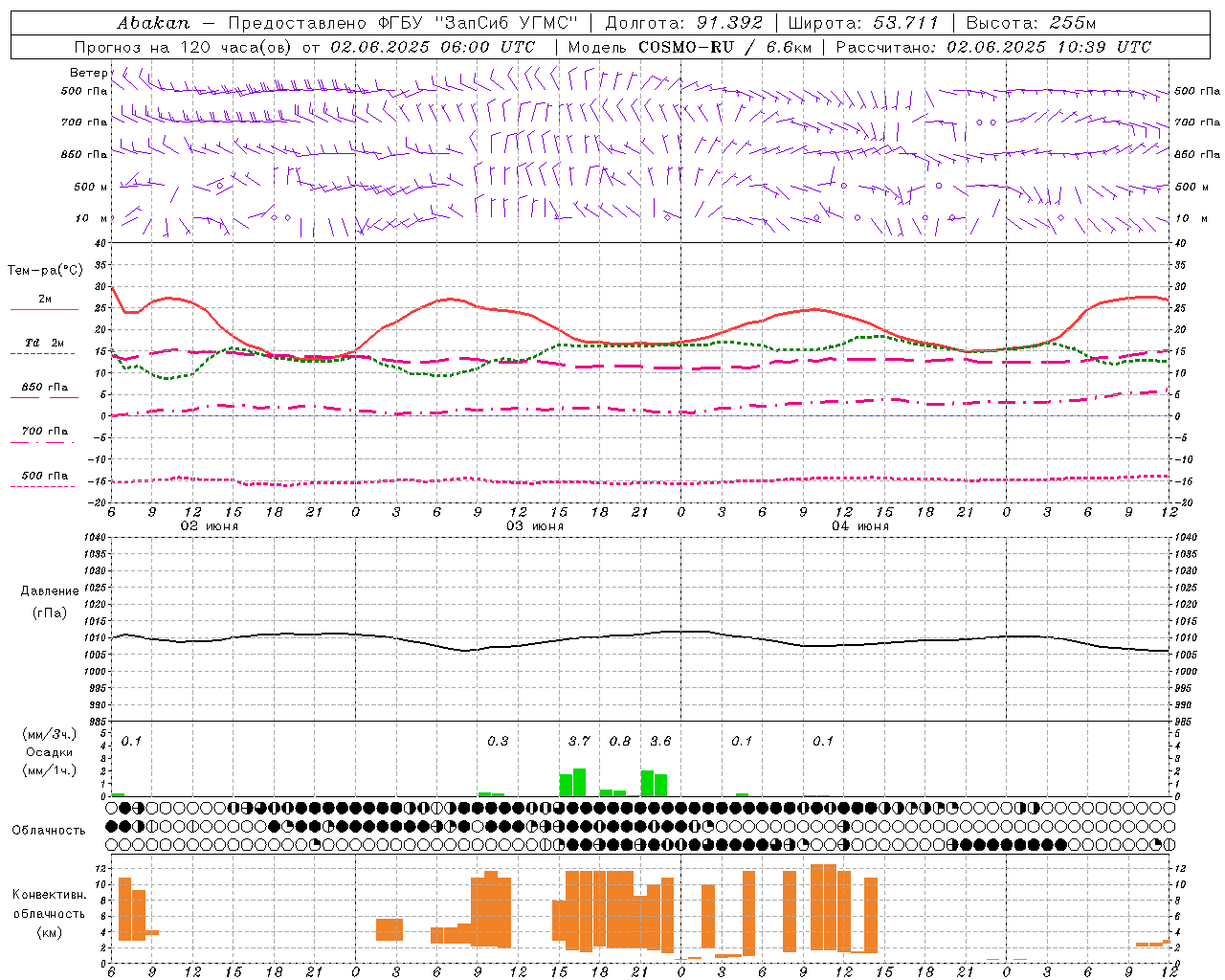Click the red line sample under "2м" legend

click(44, 310)
